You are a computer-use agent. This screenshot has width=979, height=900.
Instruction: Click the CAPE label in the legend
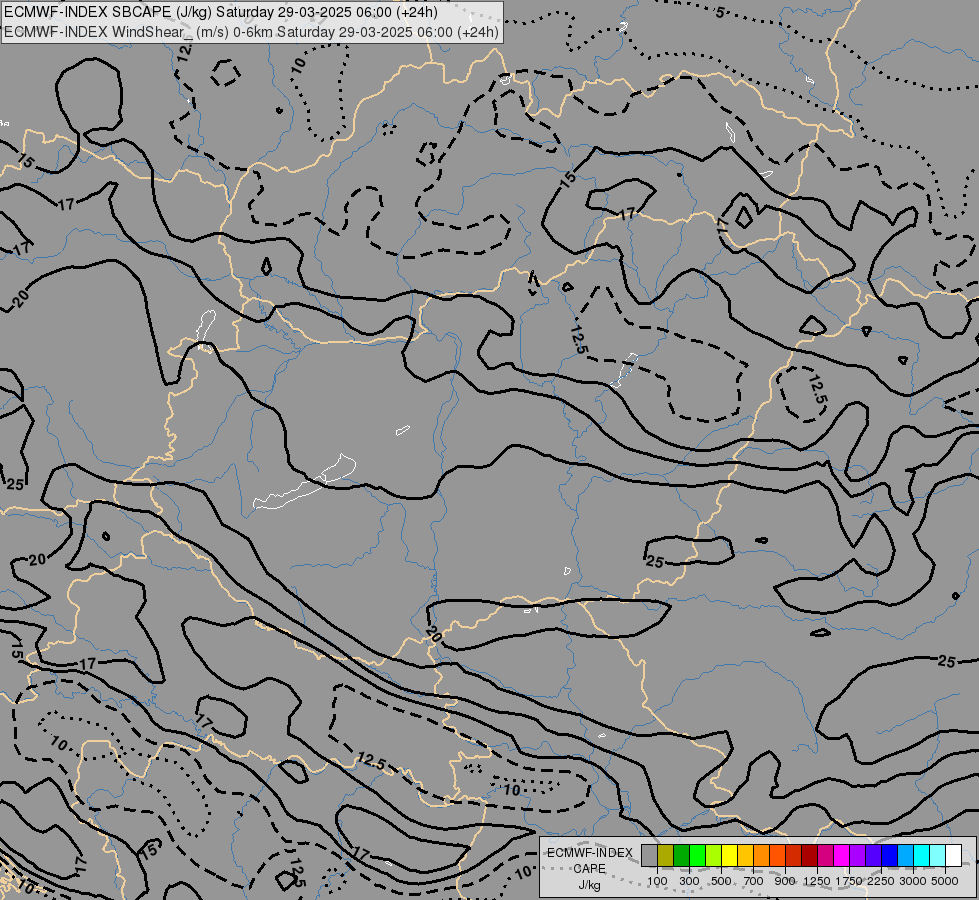tap(589, 869)
